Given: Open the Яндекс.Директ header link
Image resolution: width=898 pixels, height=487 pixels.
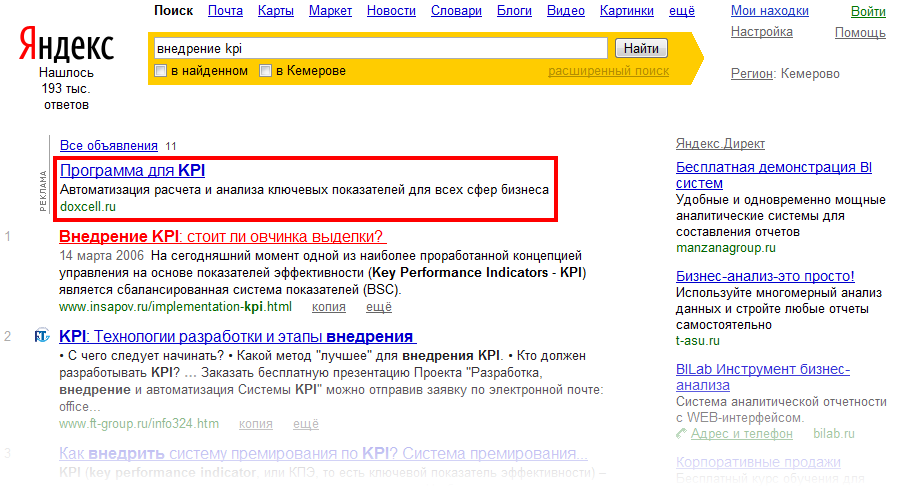Looking at the screenshot, I should (720, 143).
